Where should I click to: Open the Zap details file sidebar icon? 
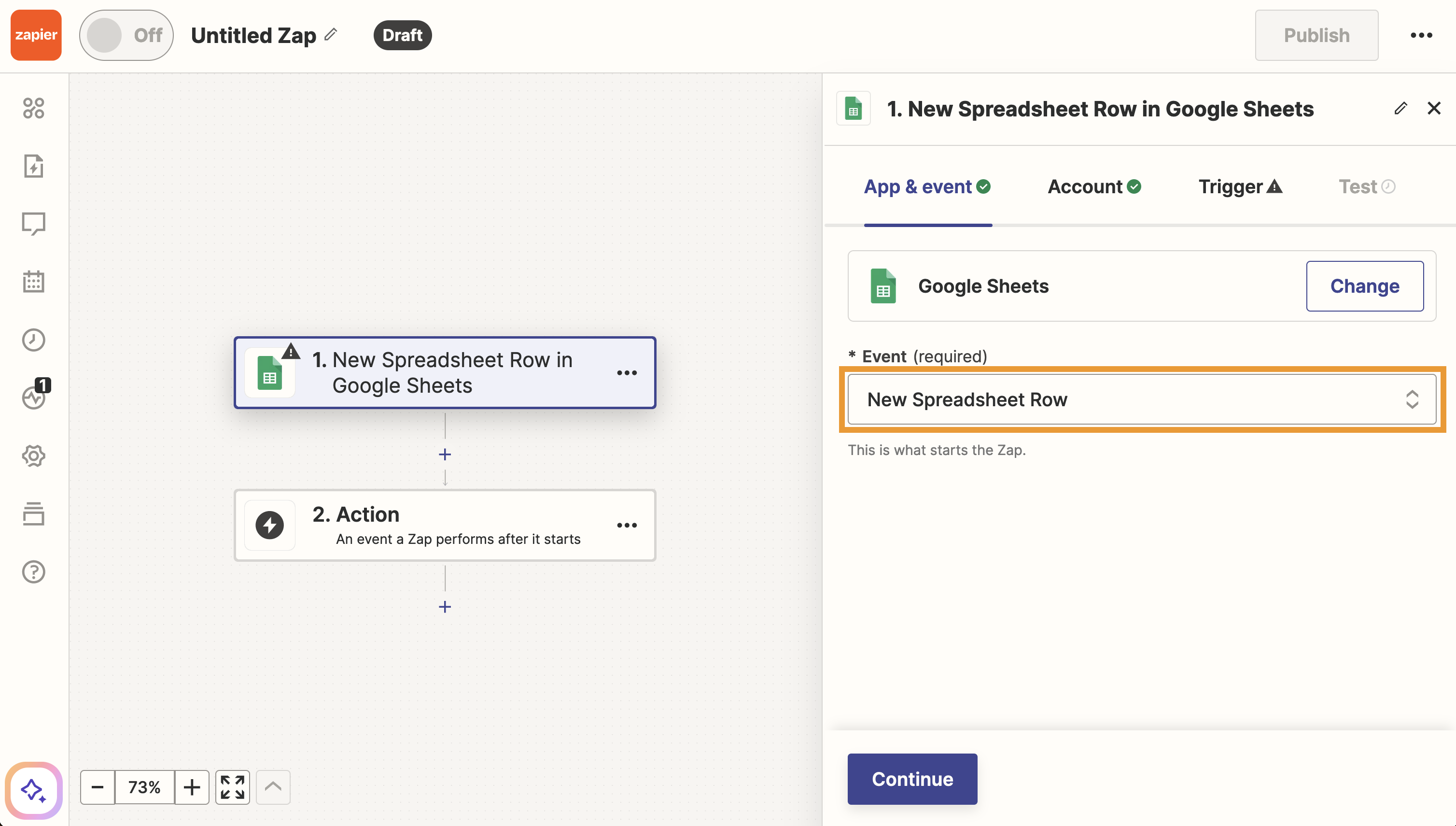pos(33,166)
